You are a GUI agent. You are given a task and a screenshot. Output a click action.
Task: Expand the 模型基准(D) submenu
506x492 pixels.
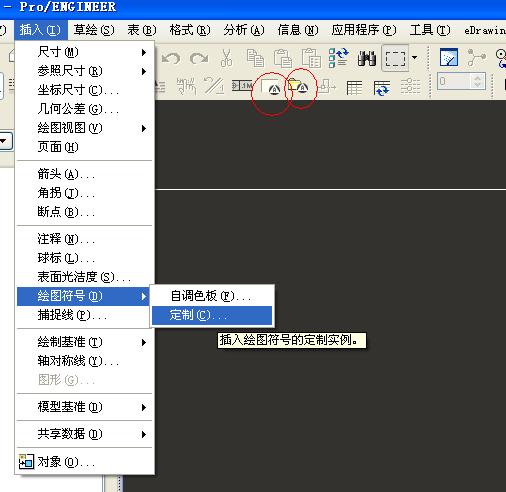pyautogui.click(x=85, y=407)
